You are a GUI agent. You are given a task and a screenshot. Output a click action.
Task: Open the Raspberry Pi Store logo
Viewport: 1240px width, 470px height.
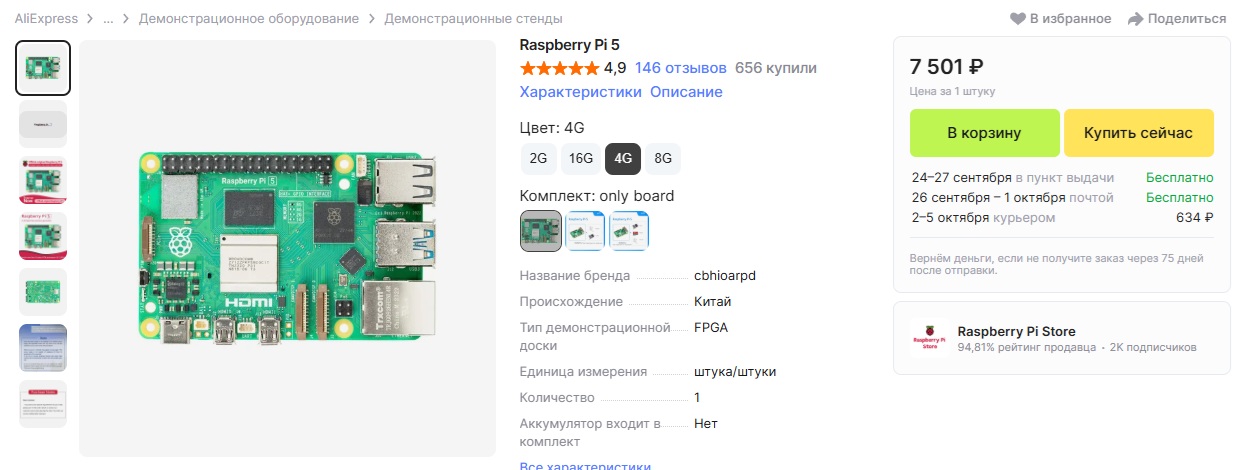929,338
